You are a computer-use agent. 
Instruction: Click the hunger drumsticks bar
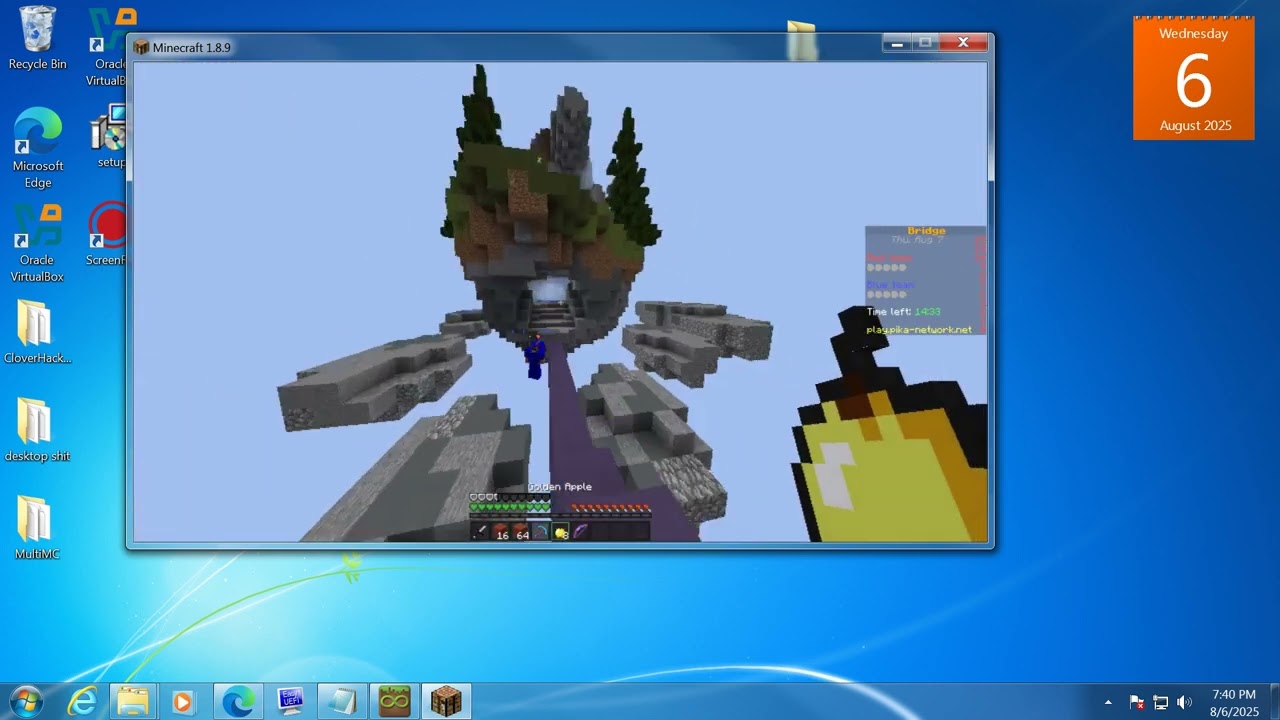coord(610,508)
